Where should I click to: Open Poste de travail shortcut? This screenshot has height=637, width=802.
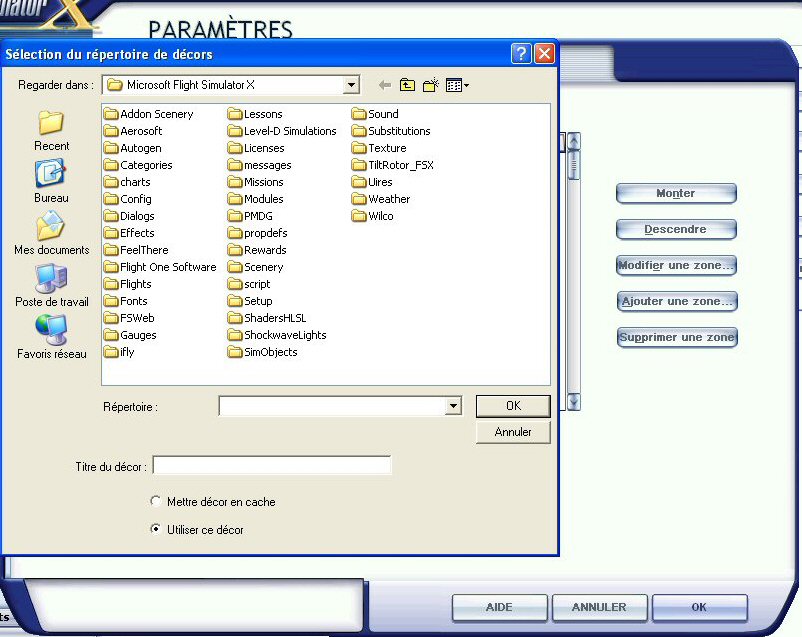[52, 285]
